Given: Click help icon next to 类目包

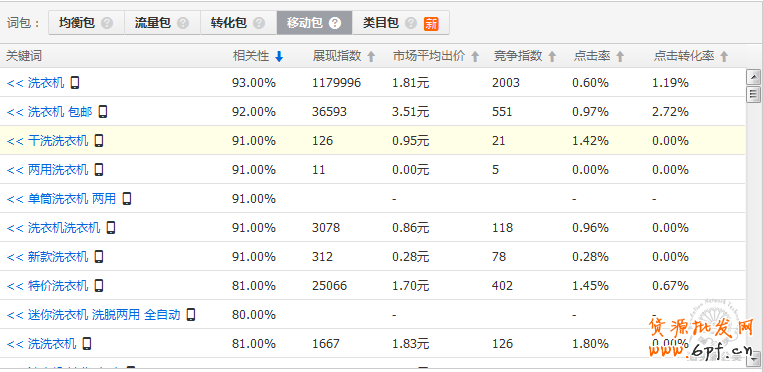Looking at the screenshot, I should (411, 23).
